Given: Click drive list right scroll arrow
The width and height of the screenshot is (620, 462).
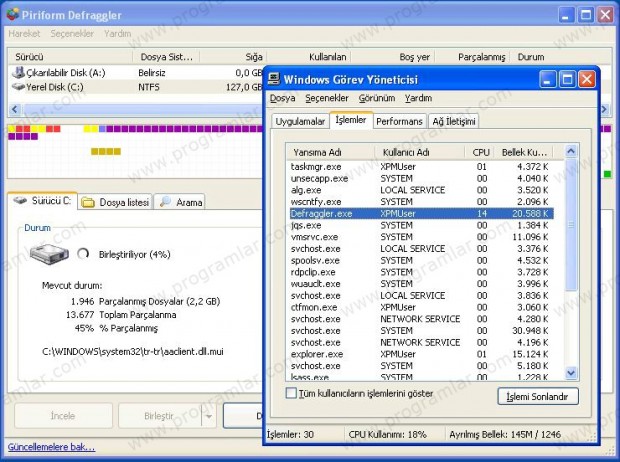Looking at the screenshot, I should 605,109.
